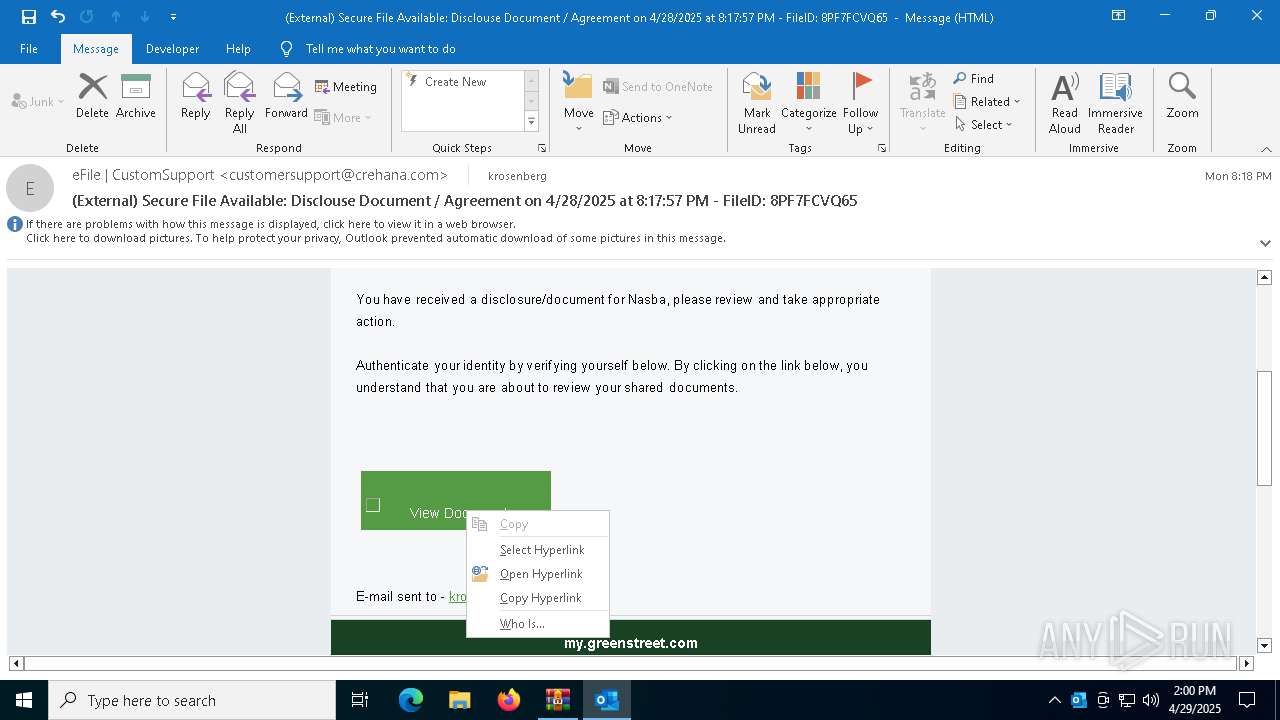Click the Start button

[x=24, y=700]
